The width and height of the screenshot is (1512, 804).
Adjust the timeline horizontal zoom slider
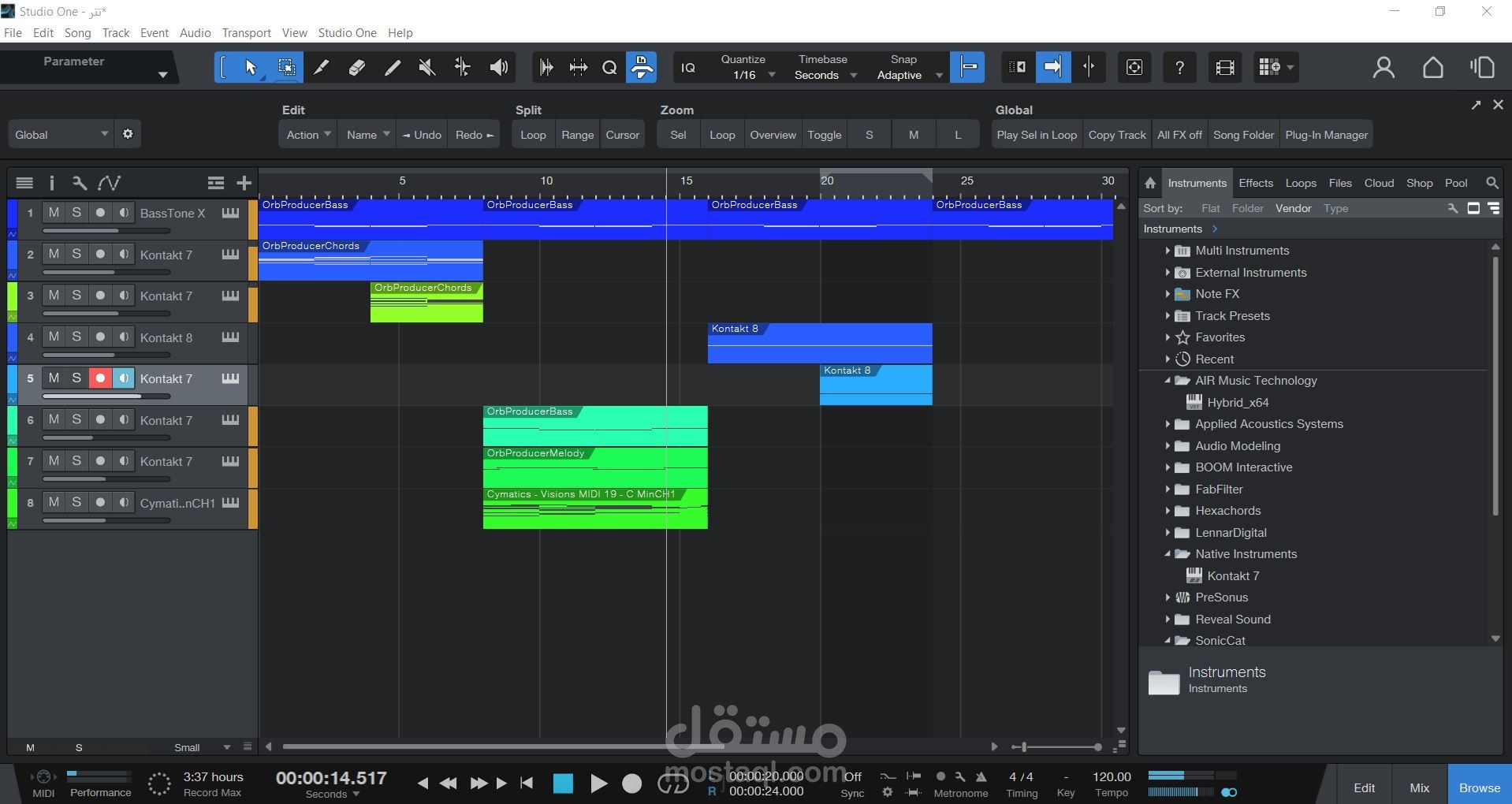click(x=1056, y=746)
